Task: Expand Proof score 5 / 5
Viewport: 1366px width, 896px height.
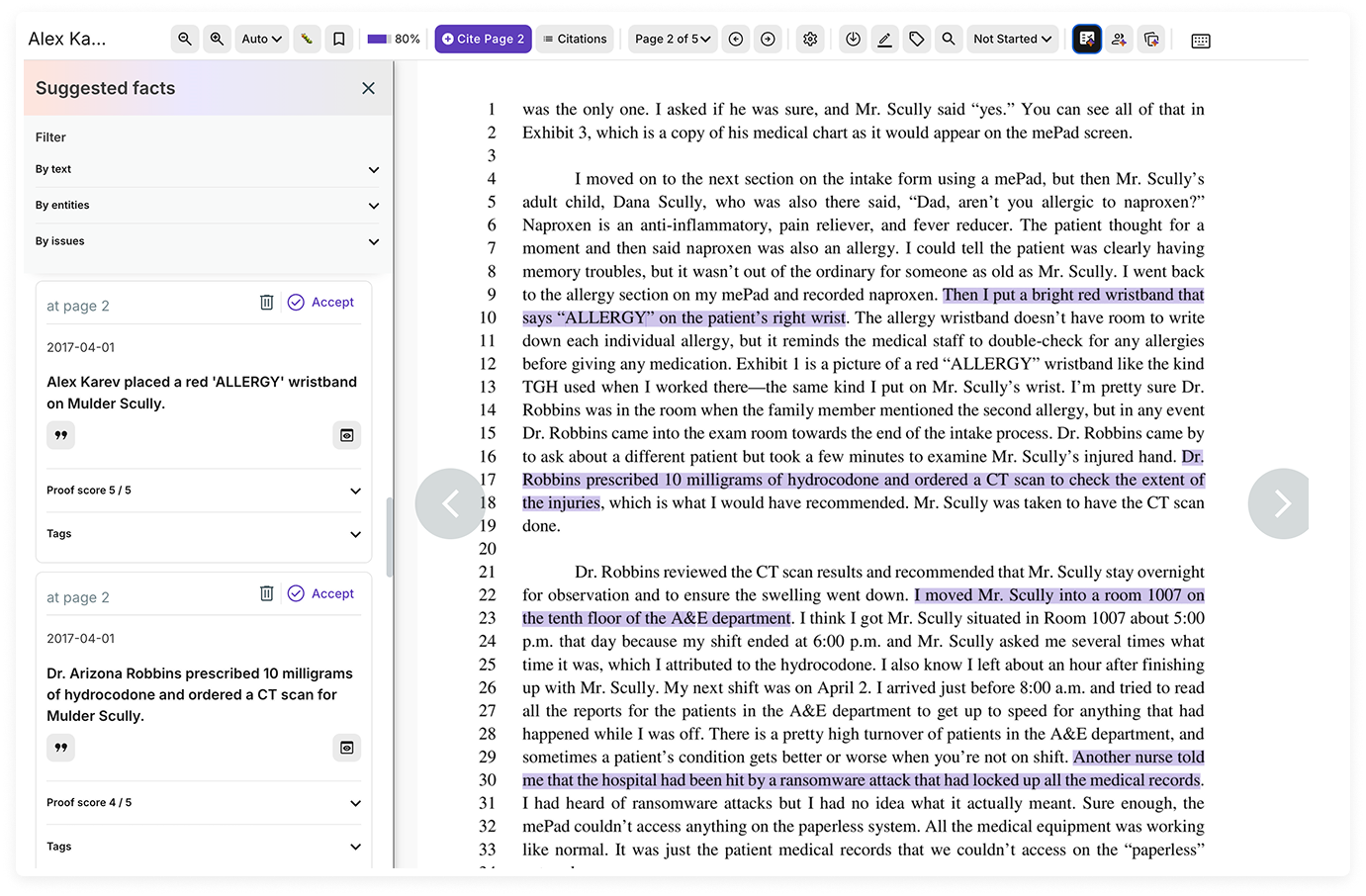Action: [x=204, y=491]
